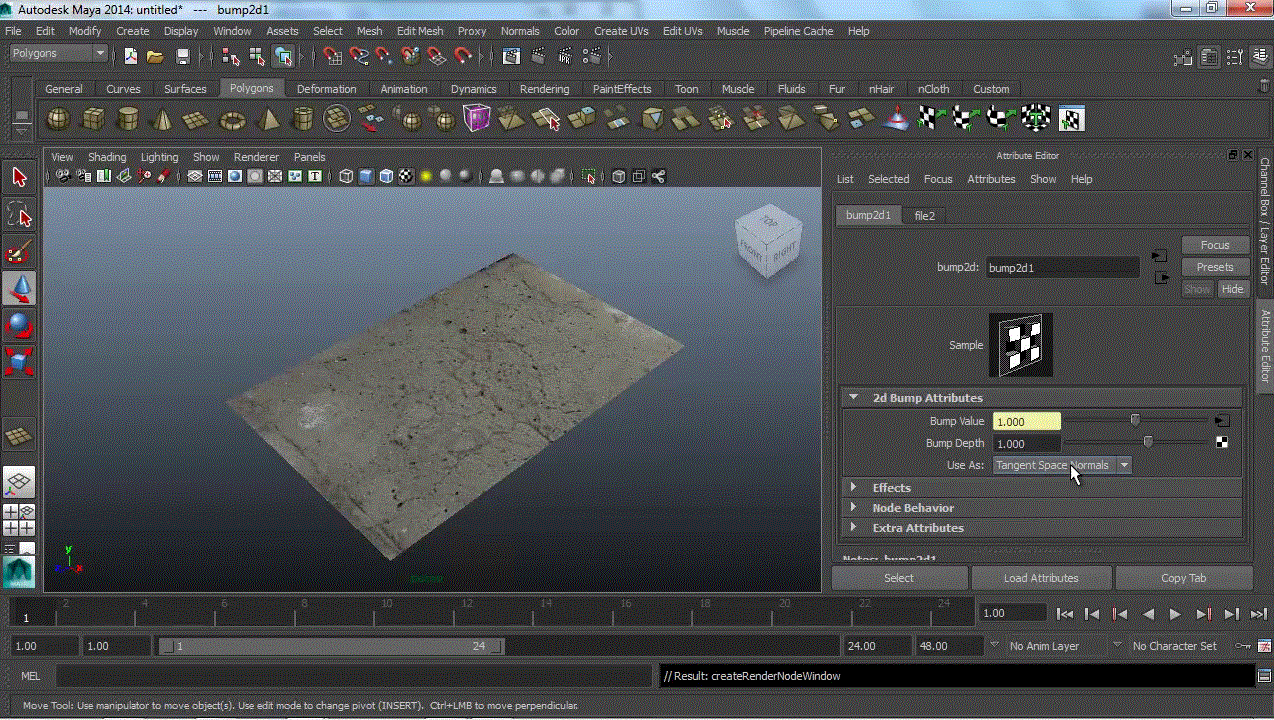Choose the Select tool arrow
1274x720 pixels.
click(x=19, y=178)
